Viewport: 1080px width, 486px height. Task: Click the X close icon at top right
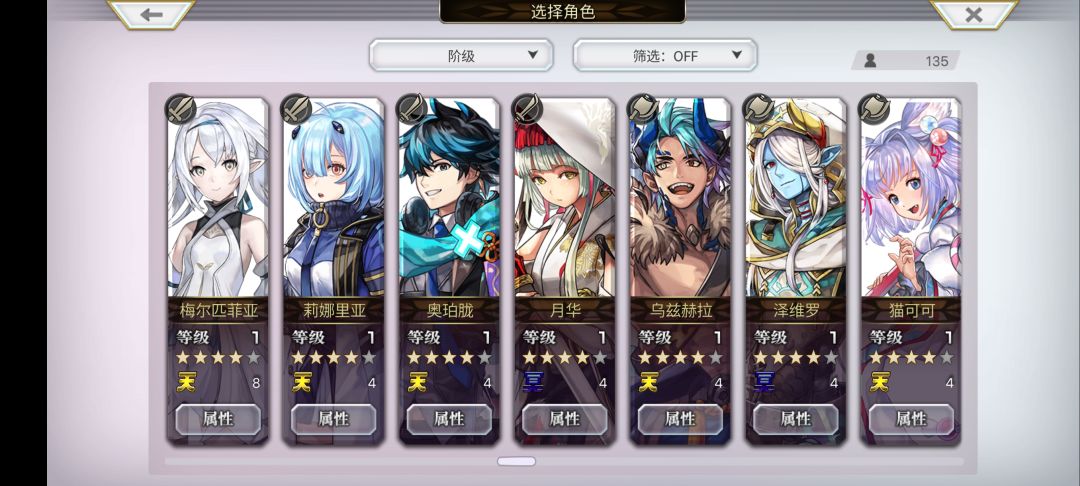(x=973, y=14)
